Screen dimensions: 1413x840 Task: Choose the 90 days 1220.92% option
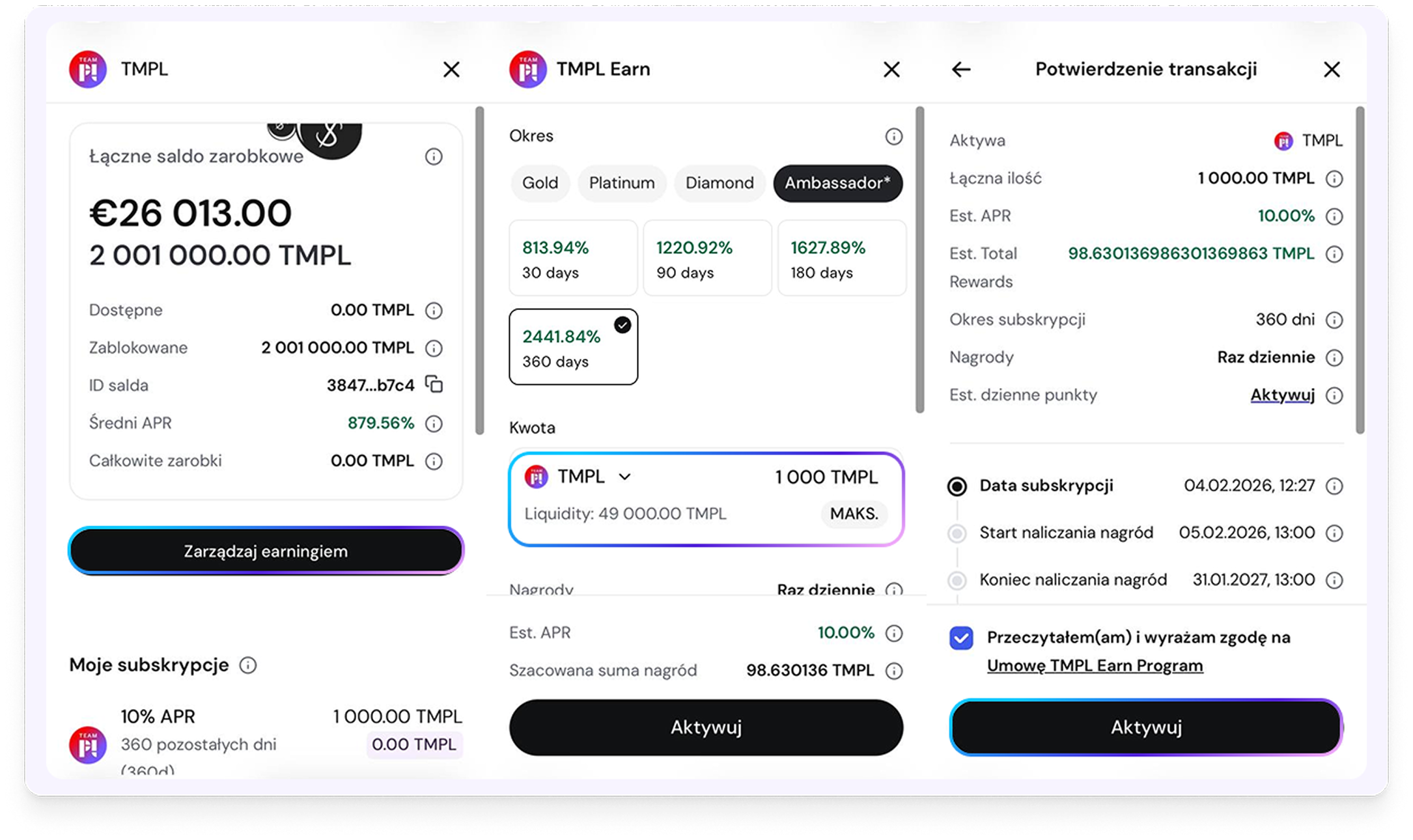(x=707, y=259)
